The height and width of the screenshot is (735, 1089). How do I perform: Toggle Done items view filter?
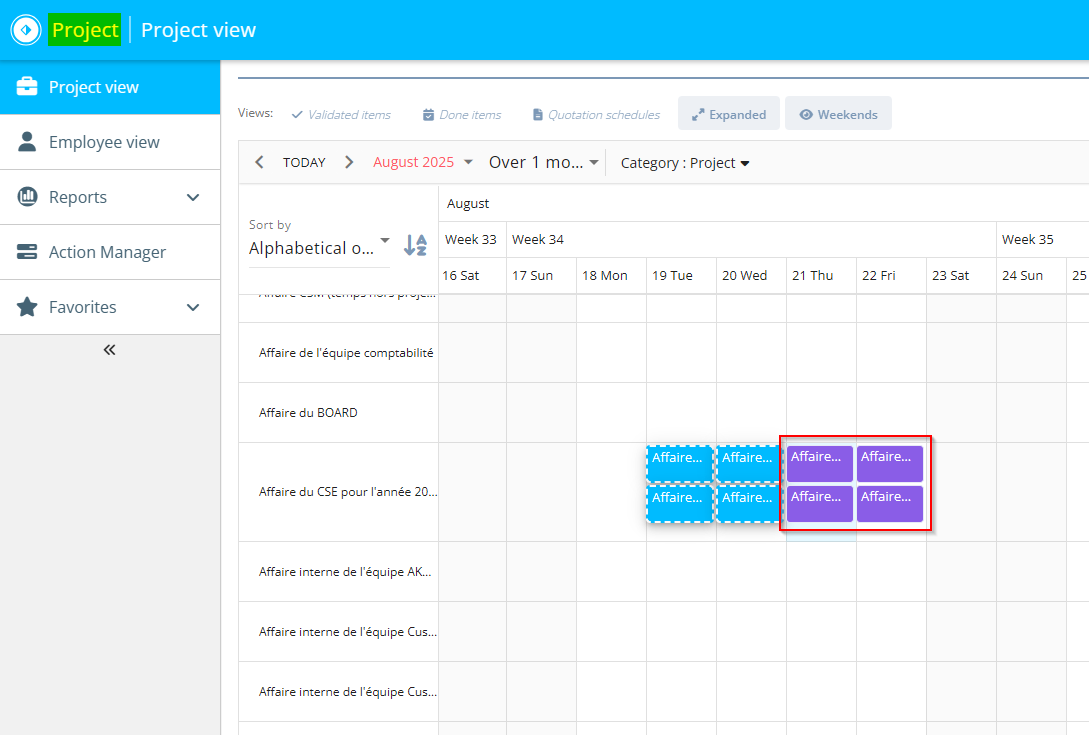(461, 115)
